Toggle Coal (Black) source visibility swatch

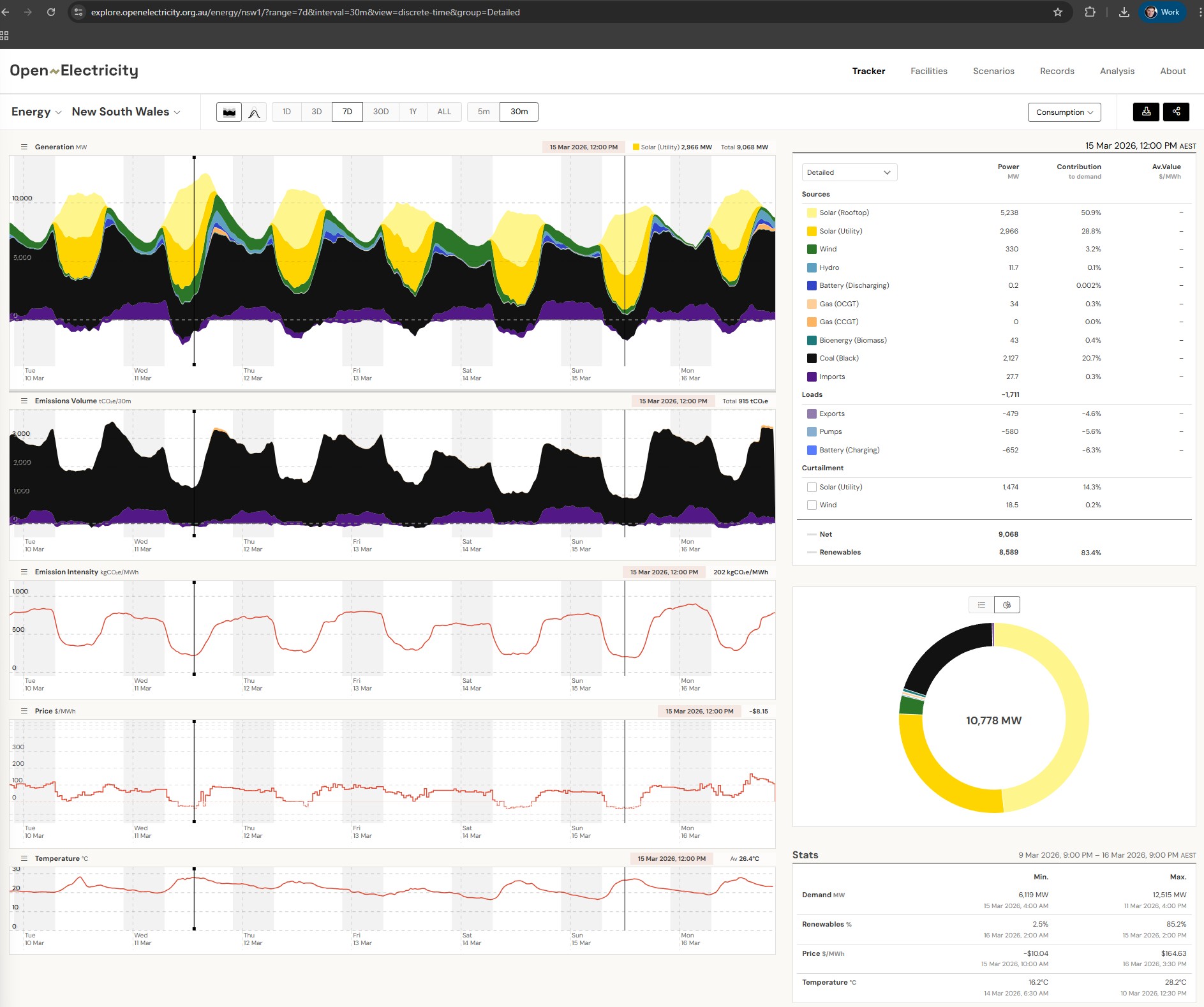pyautogui.click(x=812, y=358)
